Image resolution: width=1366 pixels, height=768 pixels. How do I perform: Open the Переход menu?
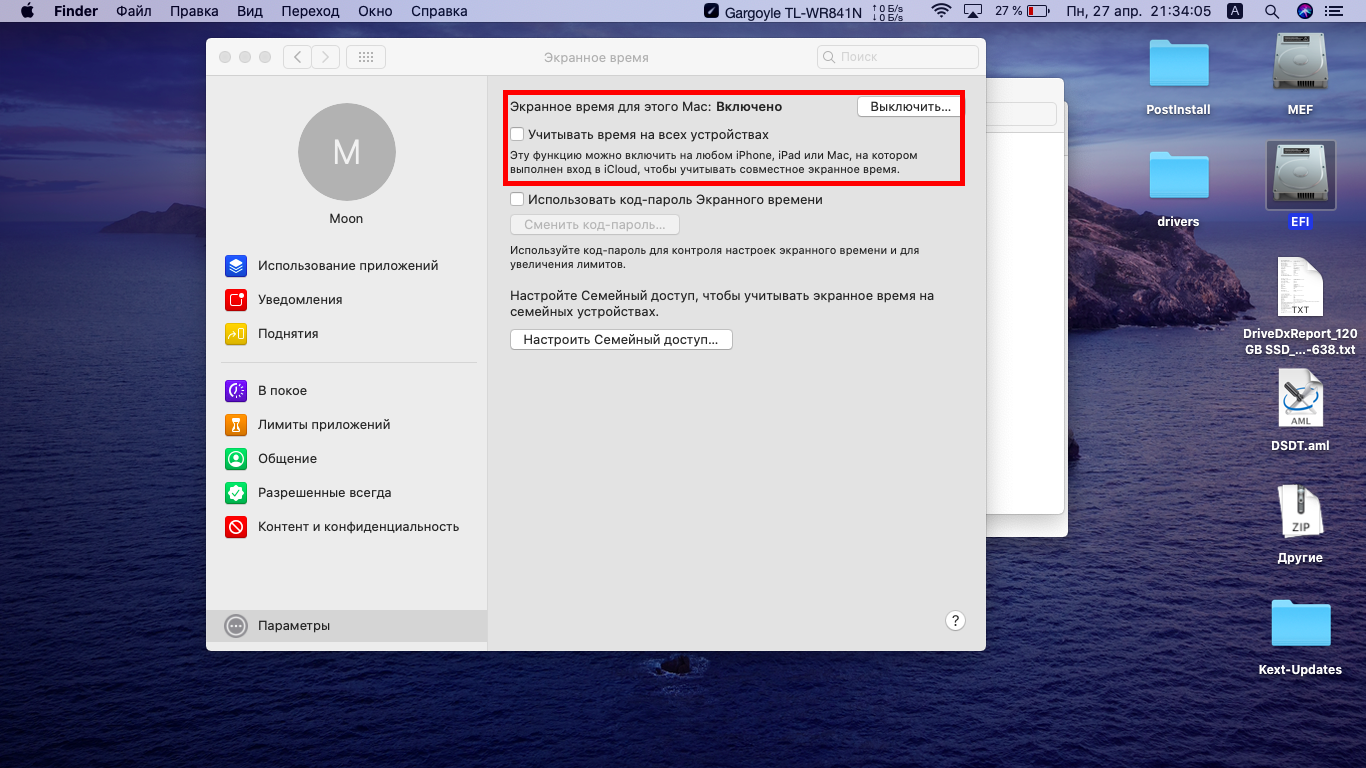(x=310, y=11)
